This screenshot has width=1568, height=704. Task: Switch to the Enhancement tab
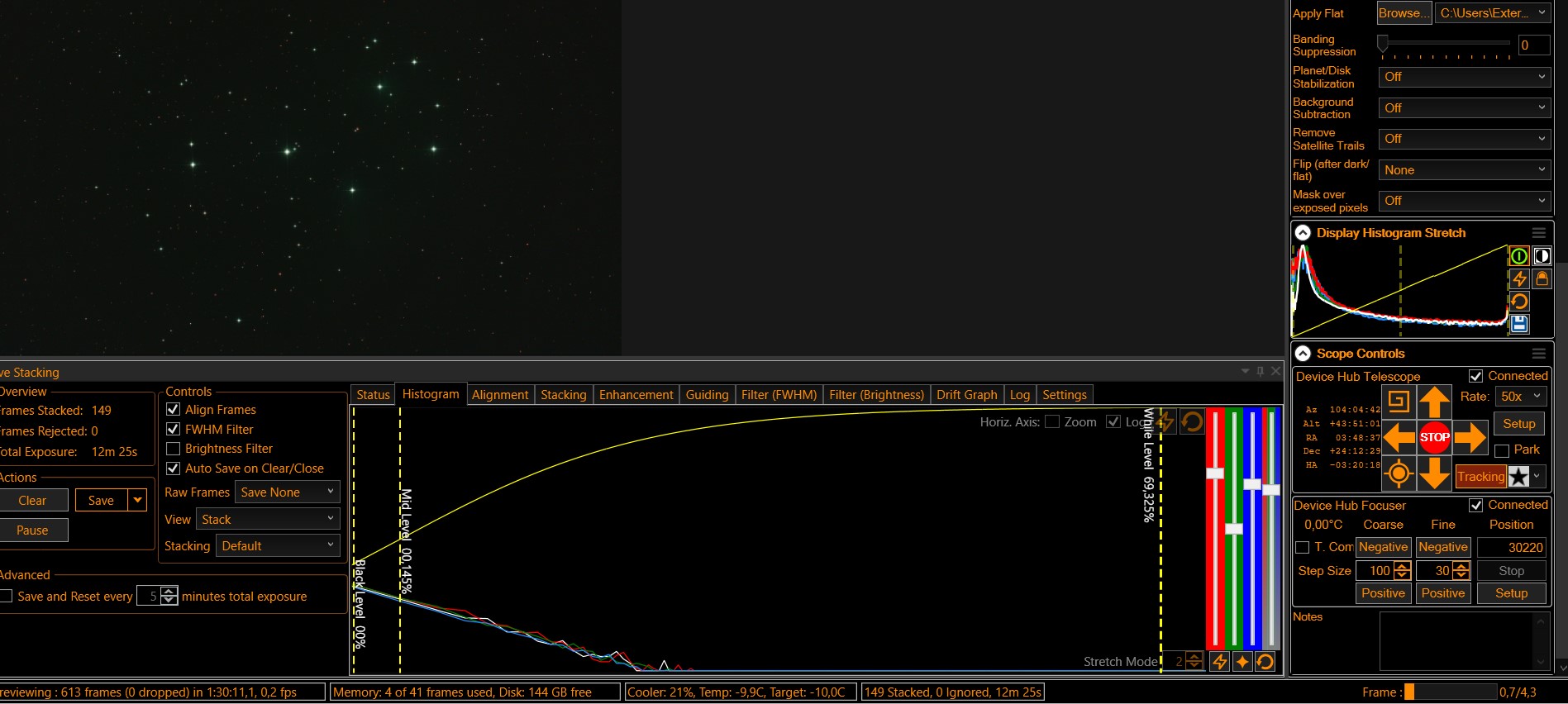[x=636, y=395]
